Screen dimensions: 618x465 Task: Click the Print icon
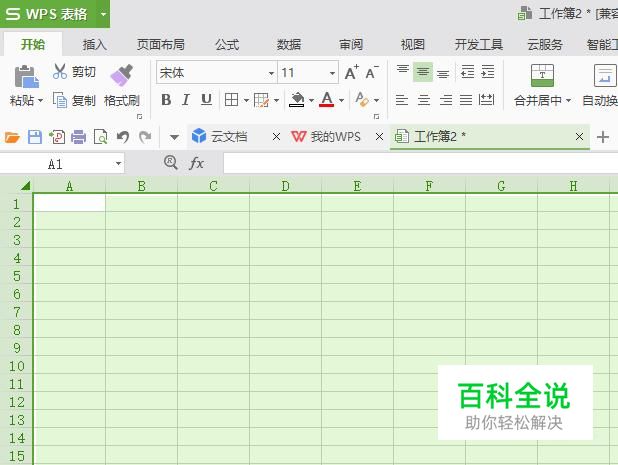[x=78, y=137]
